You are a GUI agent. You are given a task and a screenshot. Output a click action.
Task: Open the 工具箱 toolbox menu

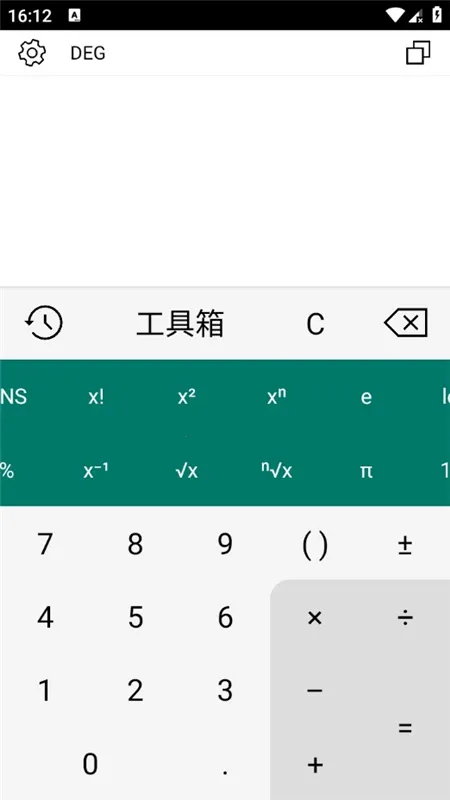tap(180, 323)
